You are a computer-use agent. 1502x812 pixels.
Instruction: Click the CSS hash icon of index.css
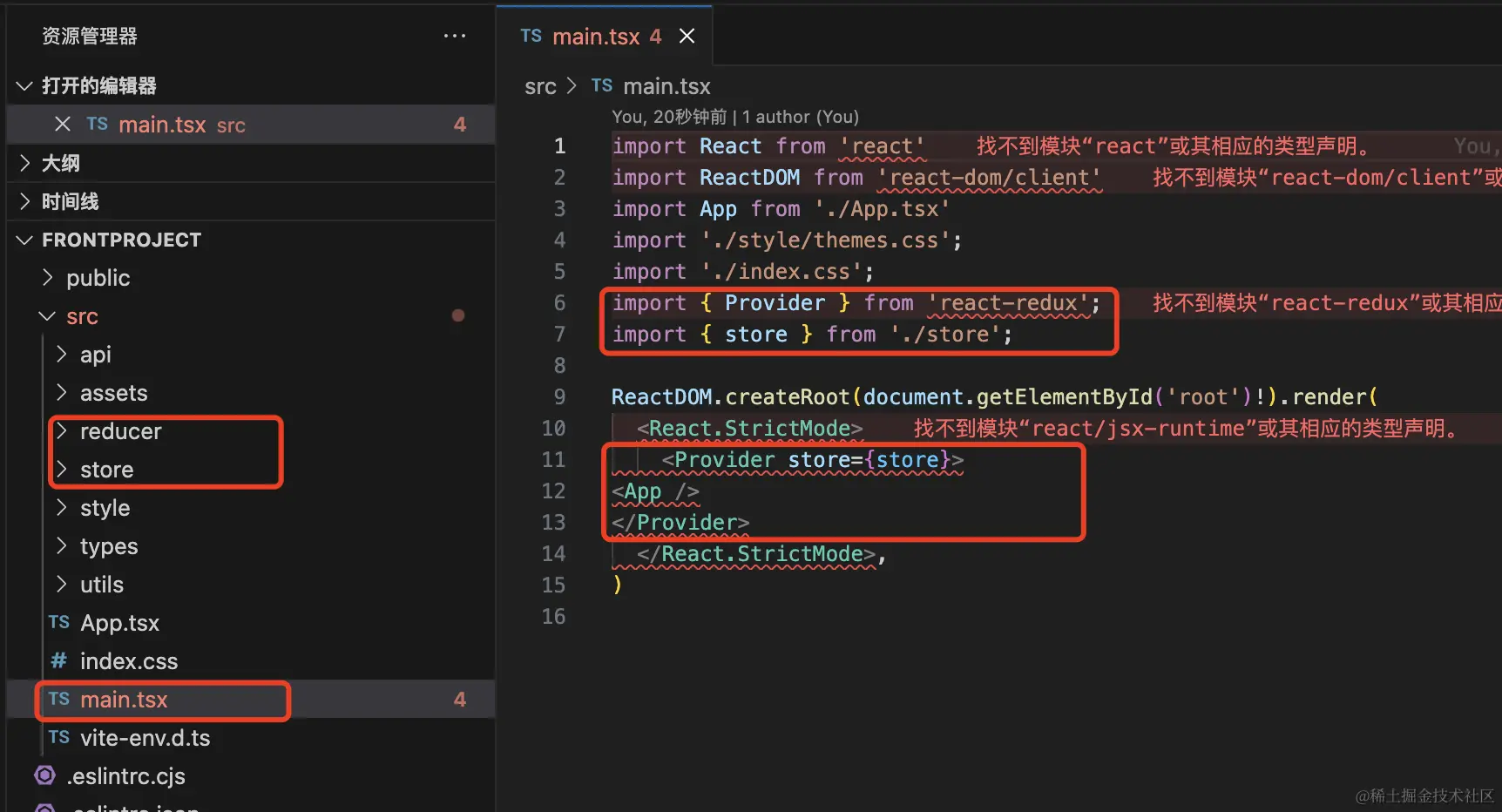58,660
